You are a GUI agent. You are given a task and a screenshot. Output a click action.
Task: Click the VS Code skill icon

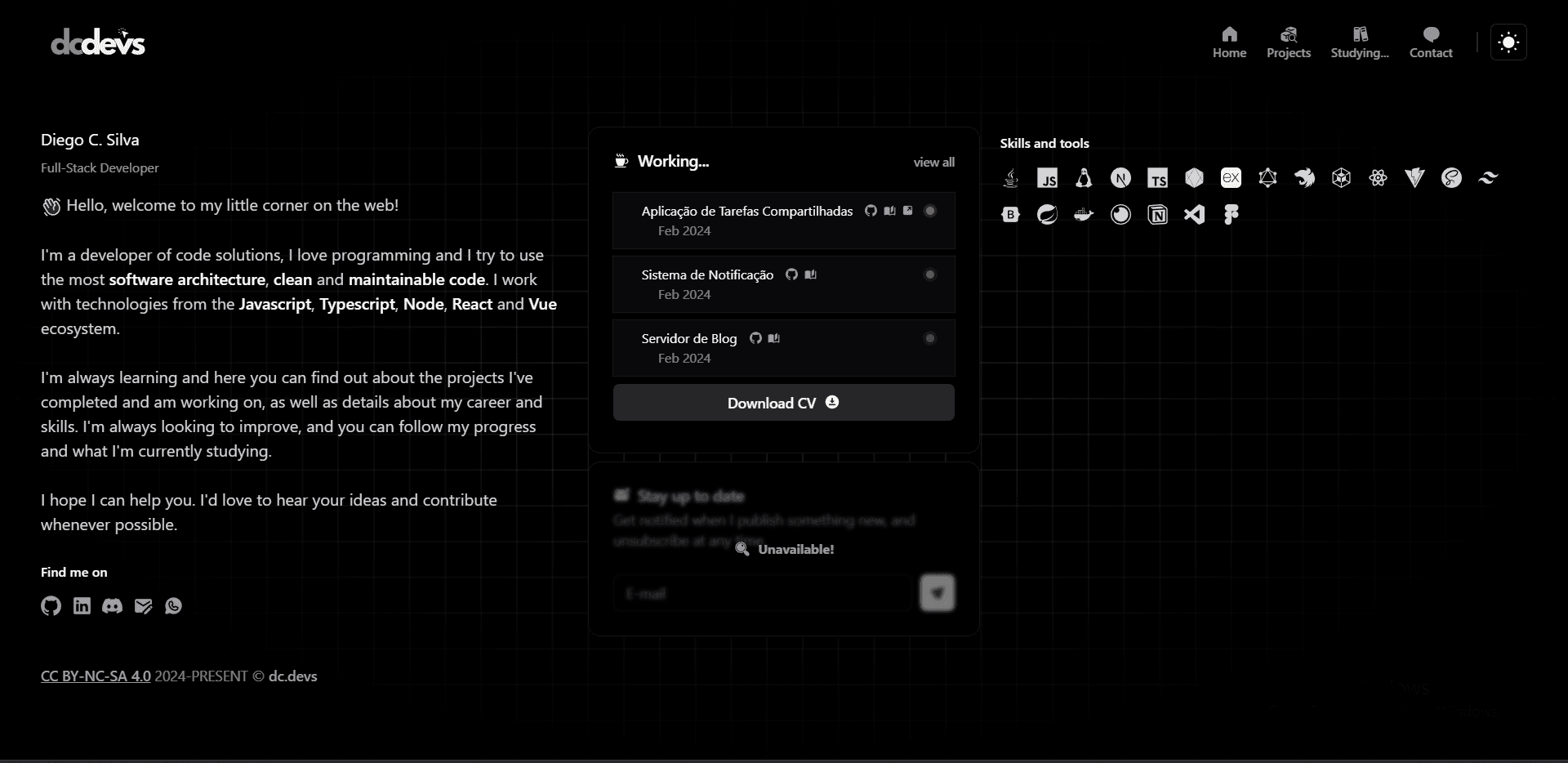point(1194,215)
